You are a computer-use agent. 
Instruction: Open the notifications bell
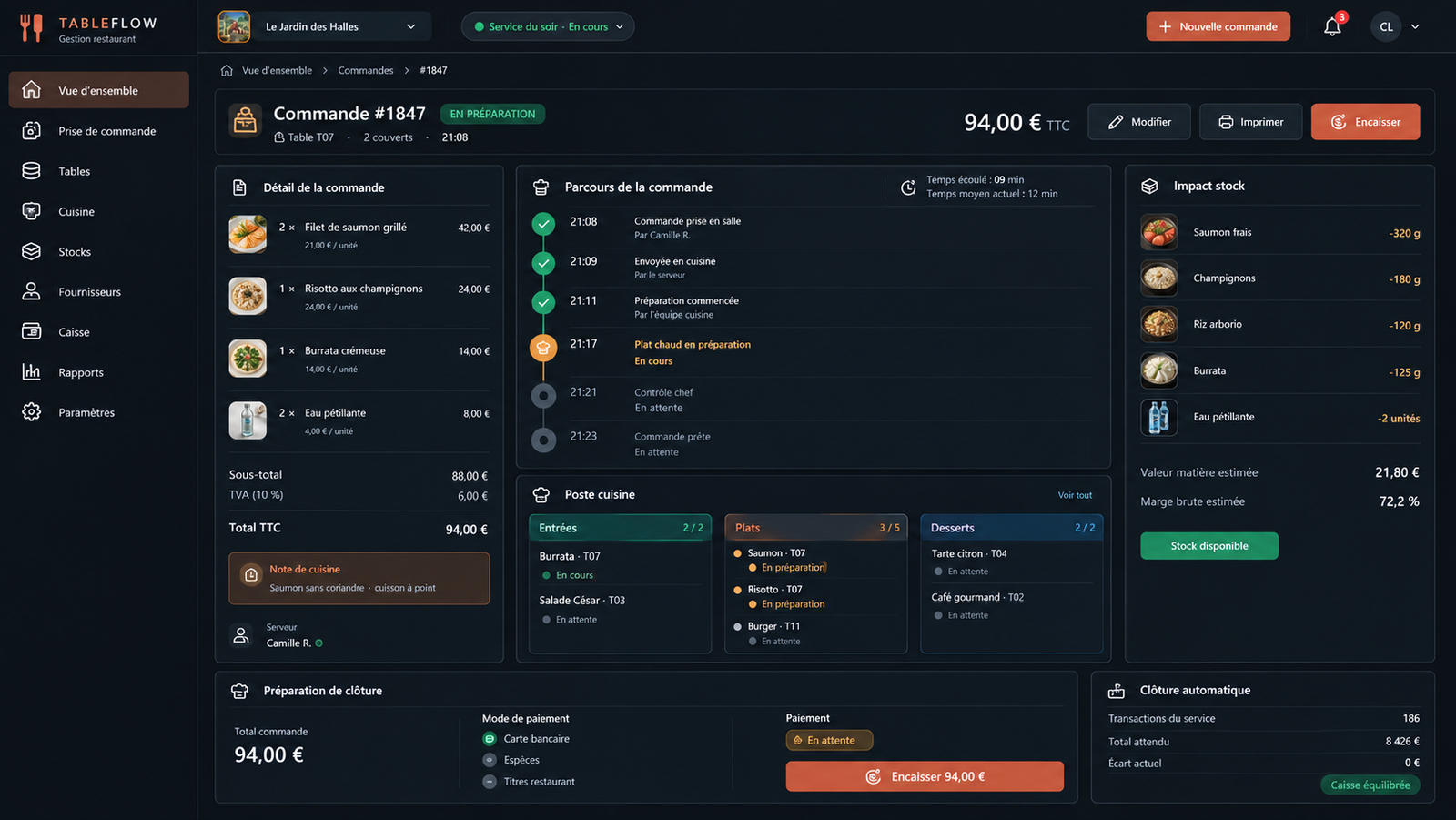[x=1332, y=26]
